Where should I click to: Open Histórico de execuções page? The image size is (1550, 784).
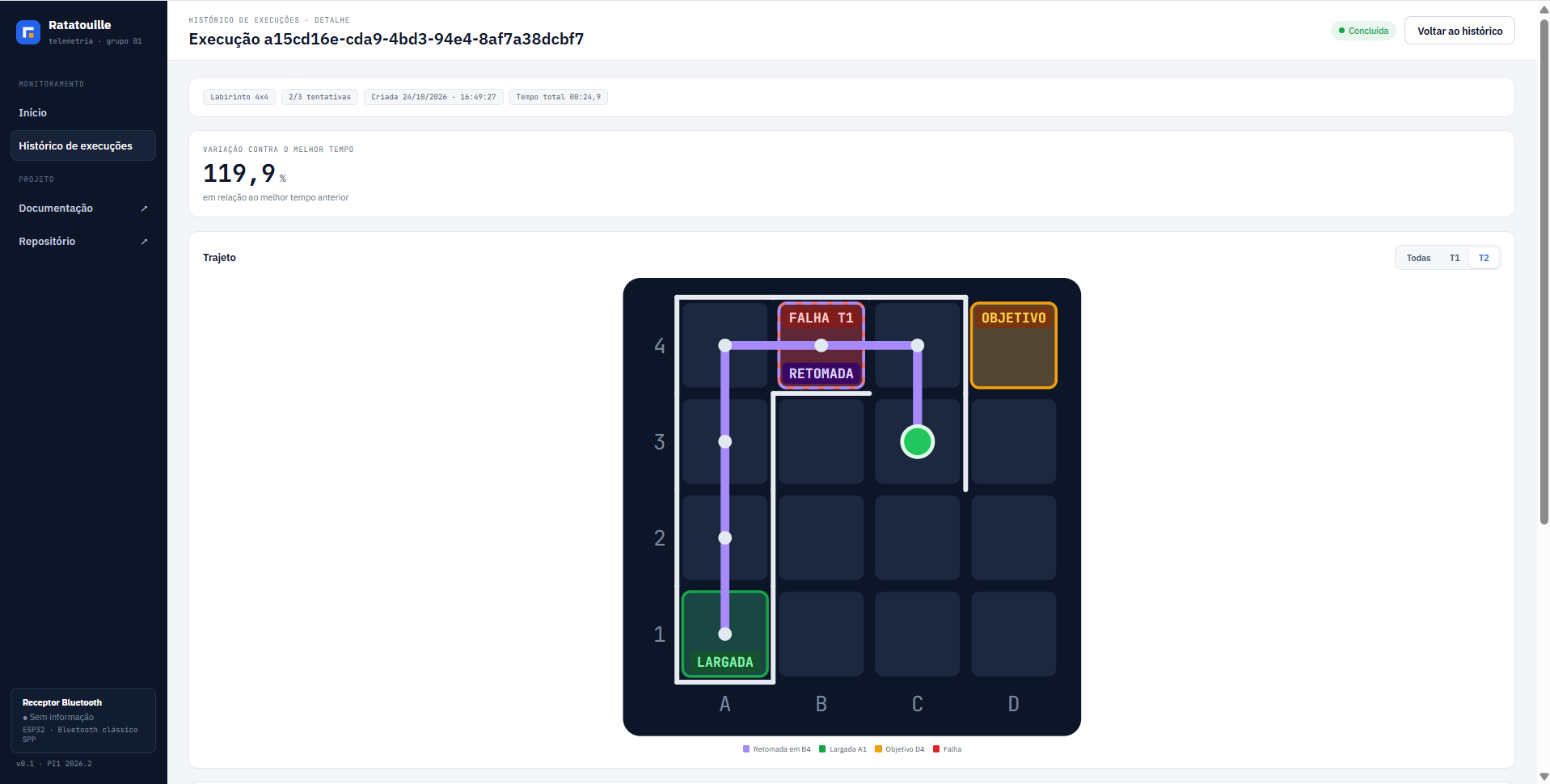pyautogui.click(x=82, y=146)
